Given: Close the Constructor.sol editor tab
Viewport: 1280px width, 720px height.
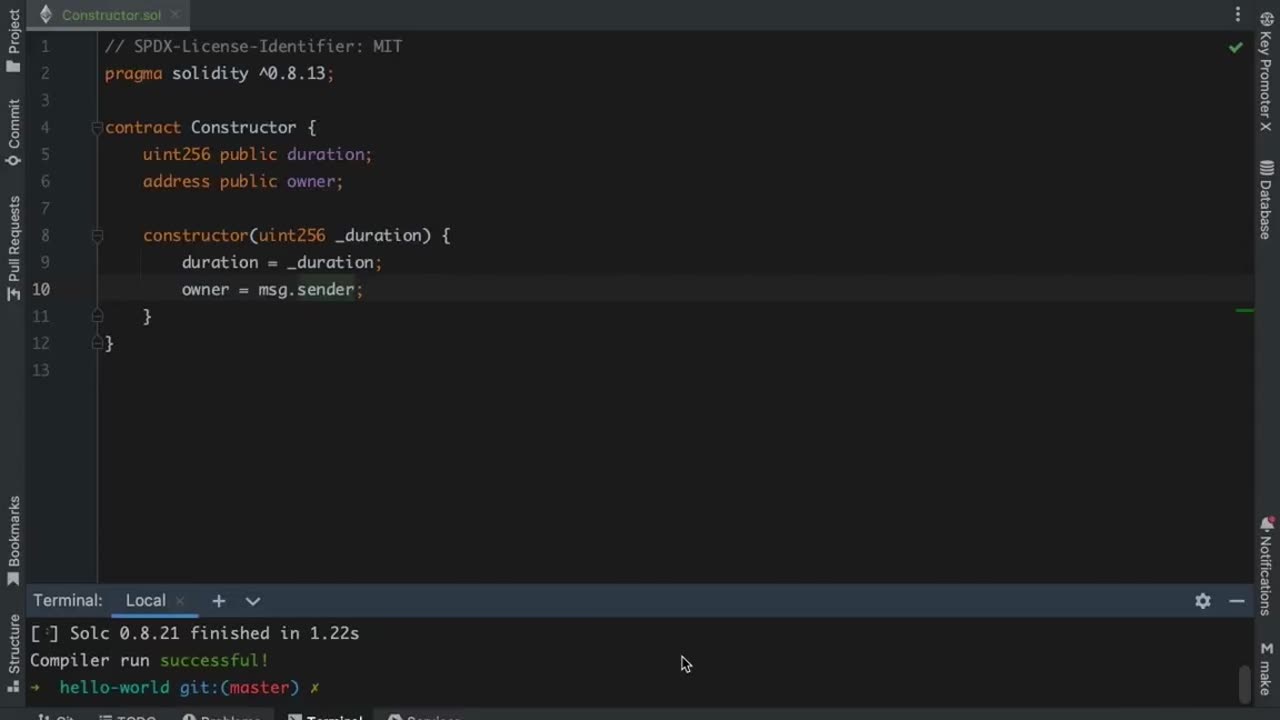Looking at the screenshot, I should (x=175, y=15).
